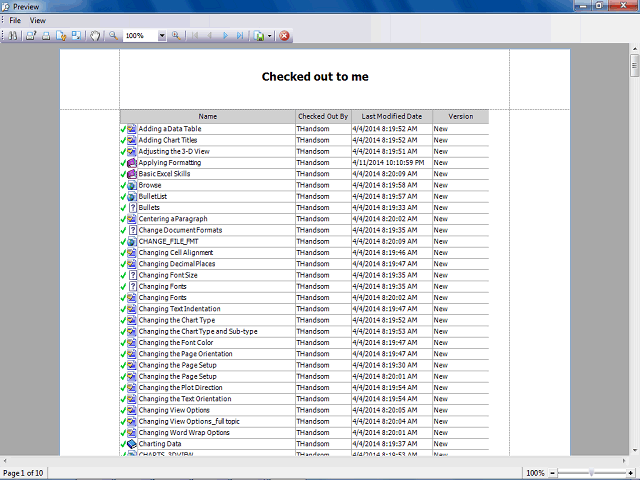Select the text 'Changing the Font Color'
Screen dimensions: 640x480
point(176,343)
